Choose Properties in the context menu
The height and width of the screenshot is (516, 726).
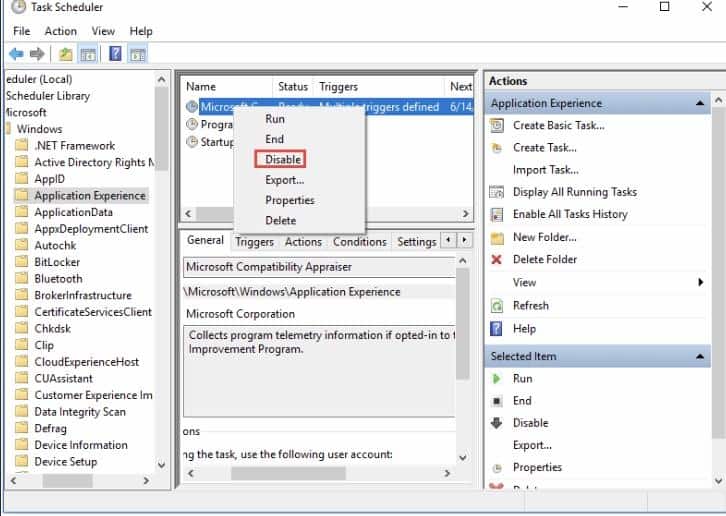coord(289,200)
